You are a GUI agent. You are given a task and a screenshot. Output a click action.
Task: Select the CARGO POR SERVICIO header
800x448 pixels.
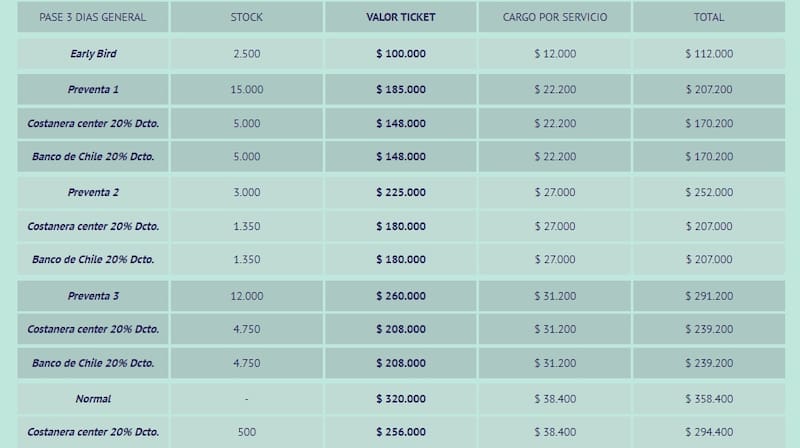pyautogui.click(x=555, y=17)
